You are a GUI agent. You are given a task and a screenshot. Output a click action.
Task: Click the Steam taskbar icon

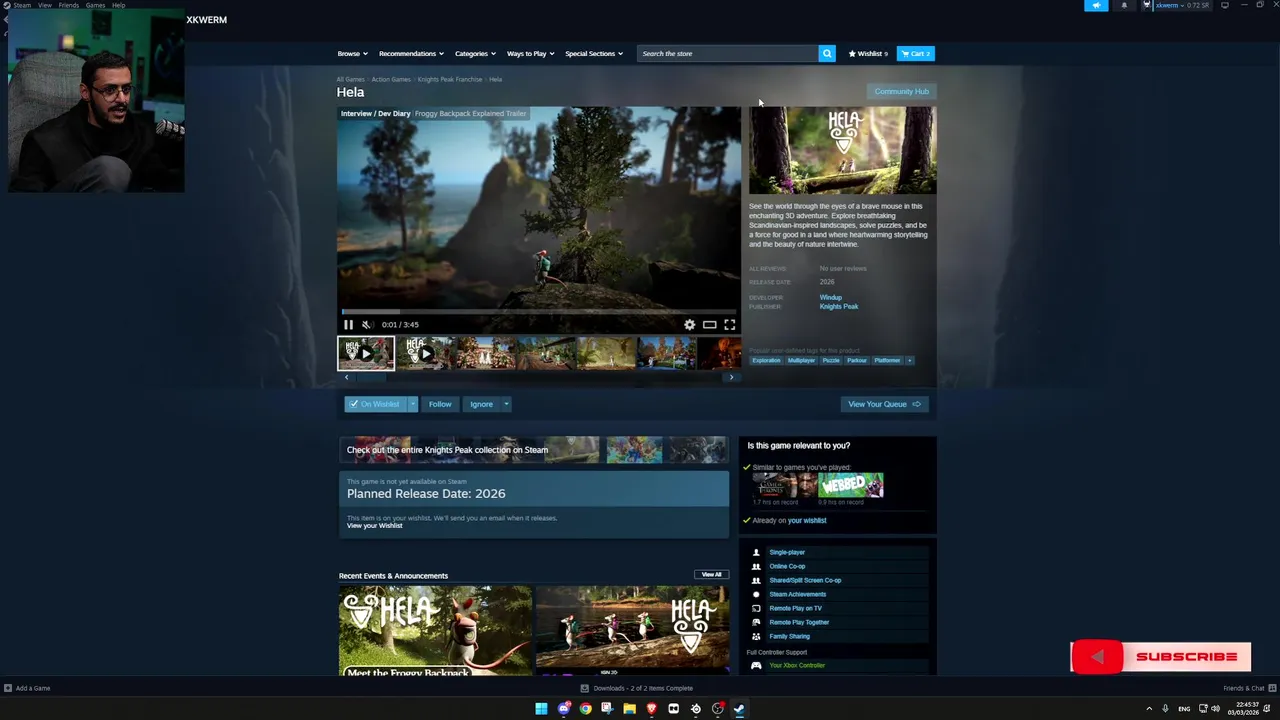click(x=739, y=708)
